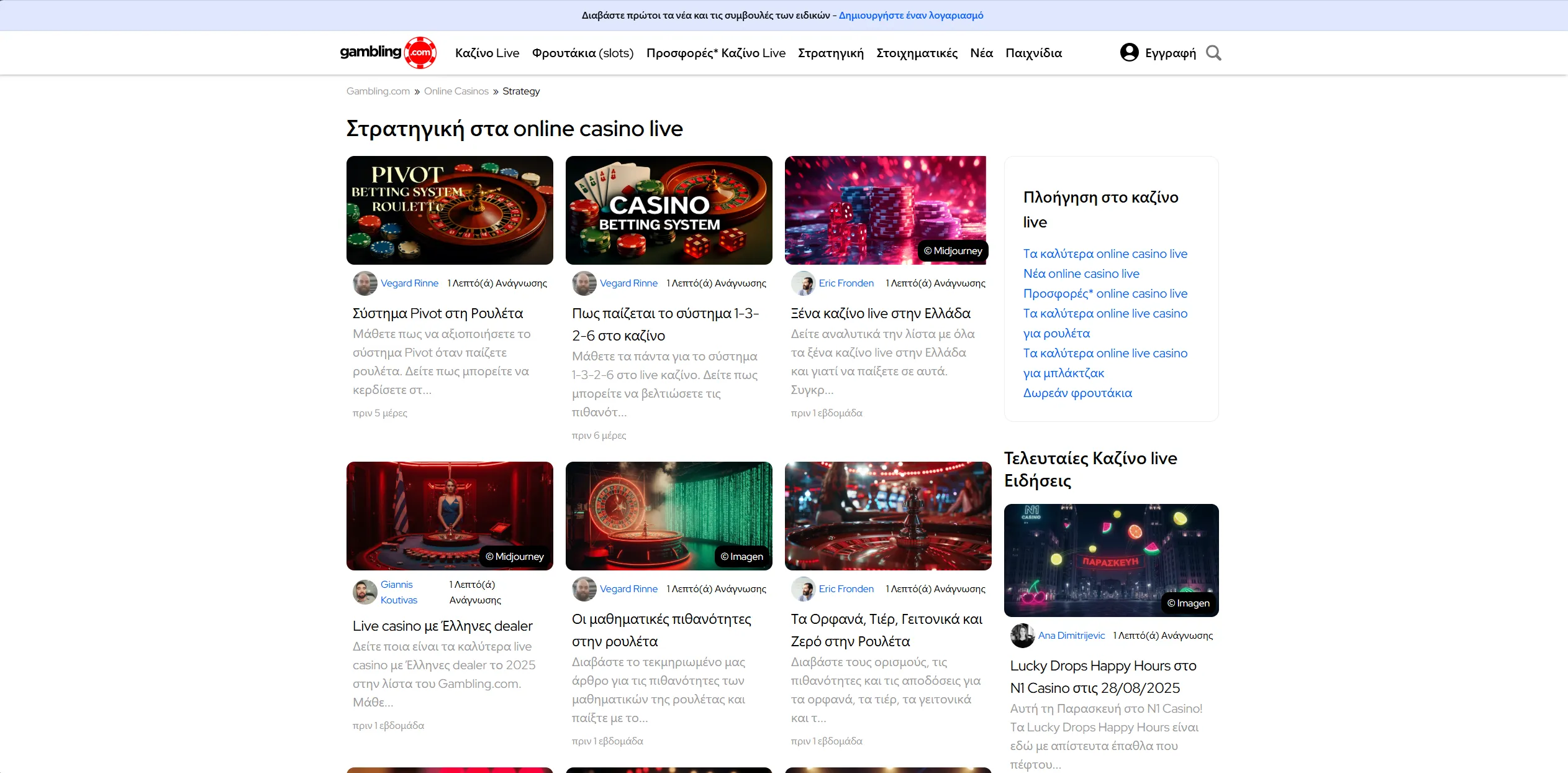1568x773 pixels.
Task: Open Greek dealer article thumbnail
Action: [x=450, y=516]
